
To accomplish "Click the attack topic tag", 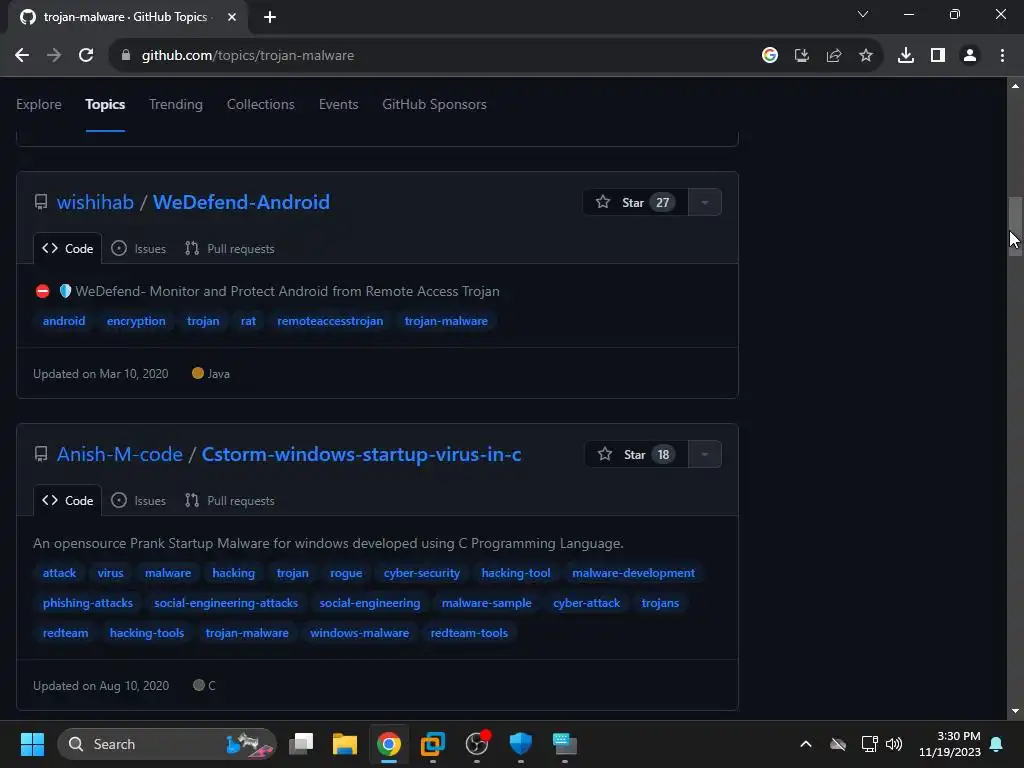I will (59, 573).
